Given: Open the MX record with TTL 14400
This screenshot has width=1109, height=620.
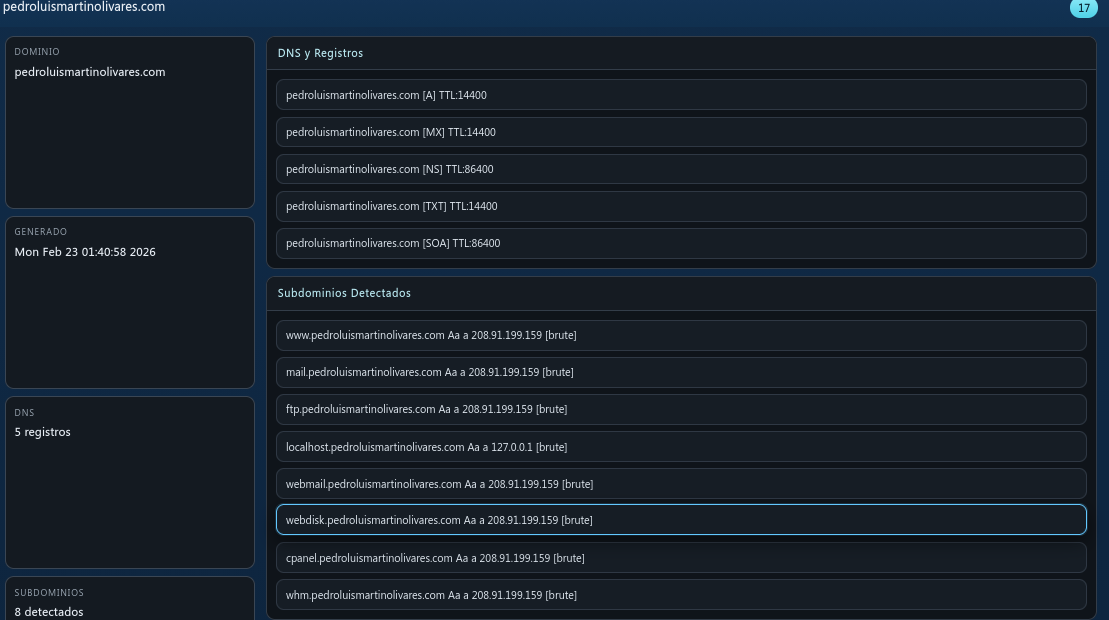Looking at the screenshot, I should click(681, 131).
